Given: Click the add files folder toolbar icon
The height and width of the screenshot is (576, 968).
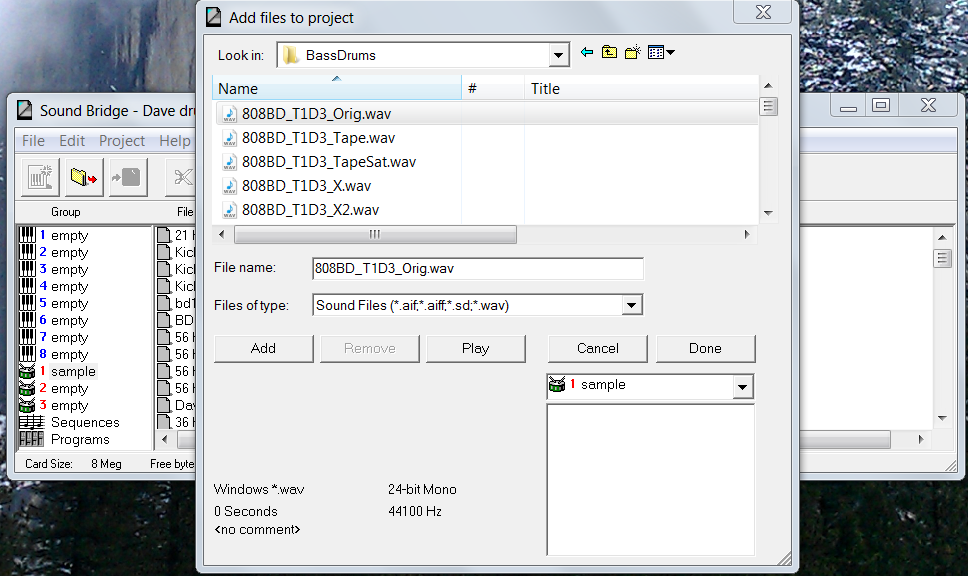Looking at the screenshot, I should (85, 177).
